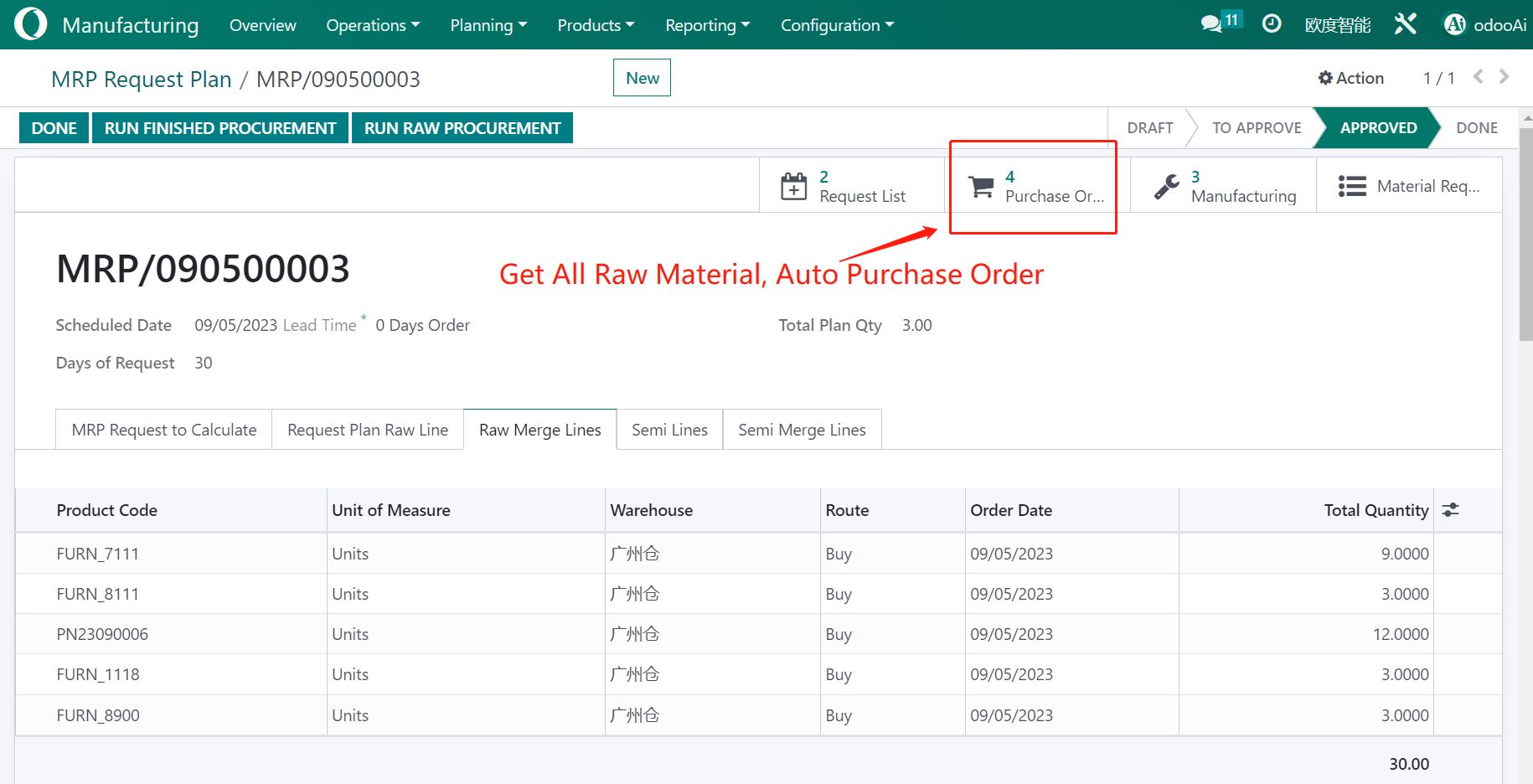This screenshot has height=784, width=1533.
Task: Switch to MRP Request to Calculate tab
Action: click(164, 430)
